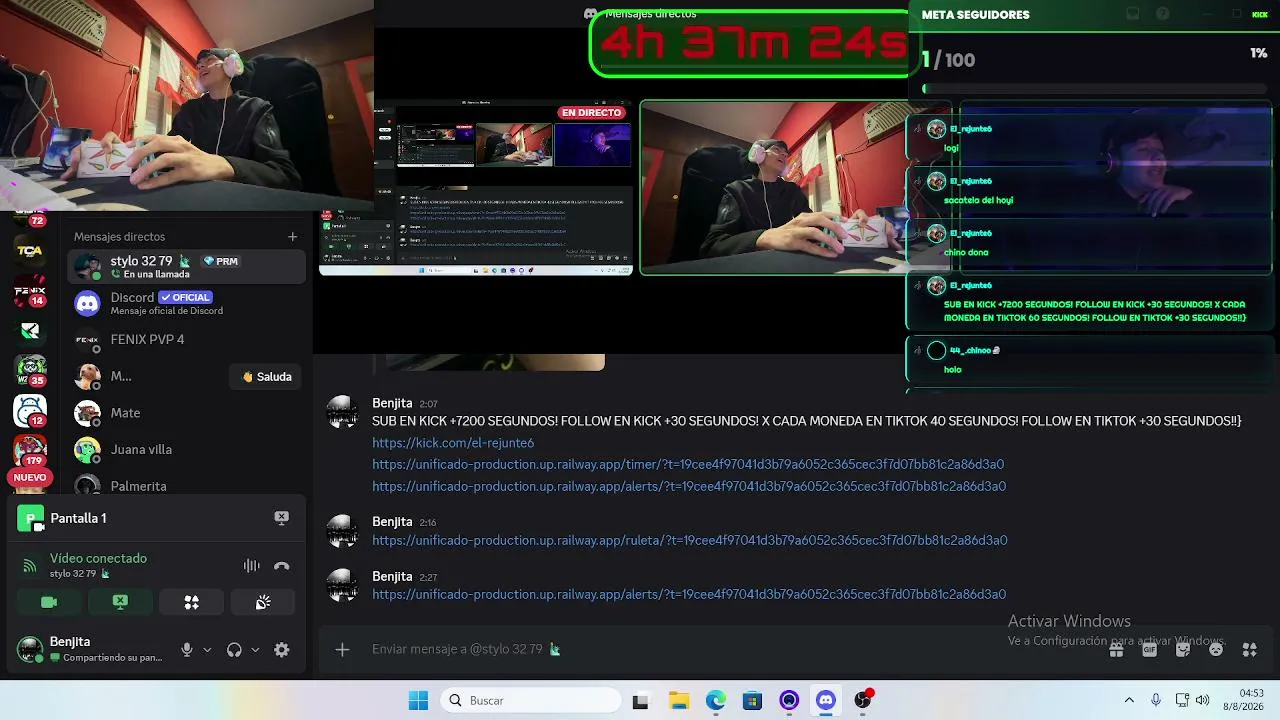
Task: Launch Microsoft Edge from the taskbar
Action: 716,700
